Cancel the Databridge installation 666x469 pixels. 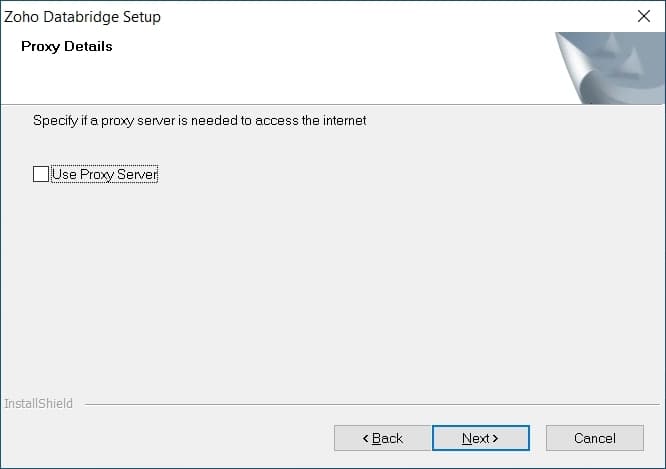coord(595,438)
